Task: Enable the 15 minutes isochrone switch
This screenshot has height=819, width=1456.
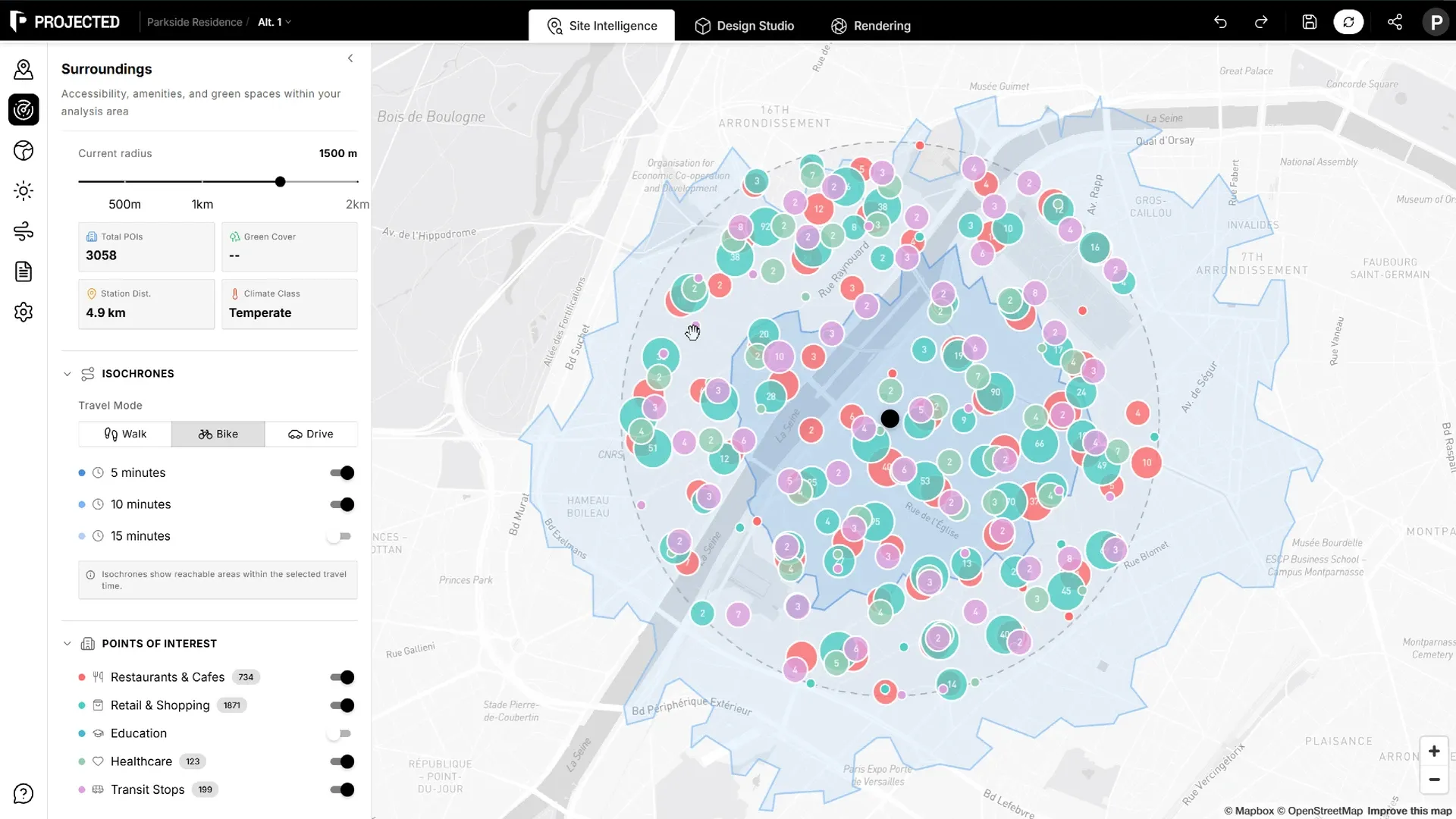Action: [339, 536]
